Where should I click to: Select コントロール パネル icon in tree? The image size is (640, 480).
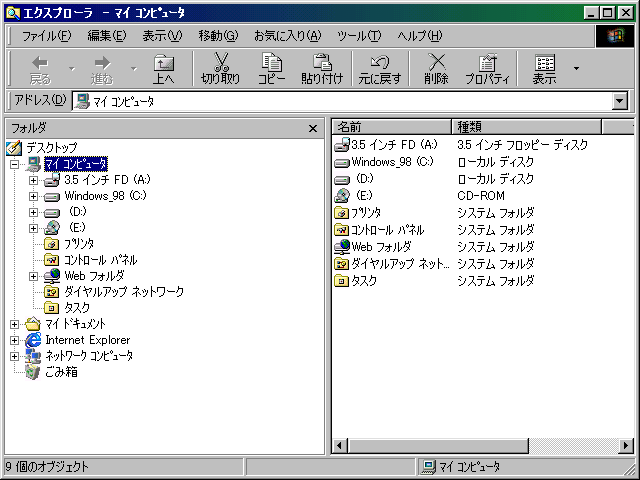point(52,260)
